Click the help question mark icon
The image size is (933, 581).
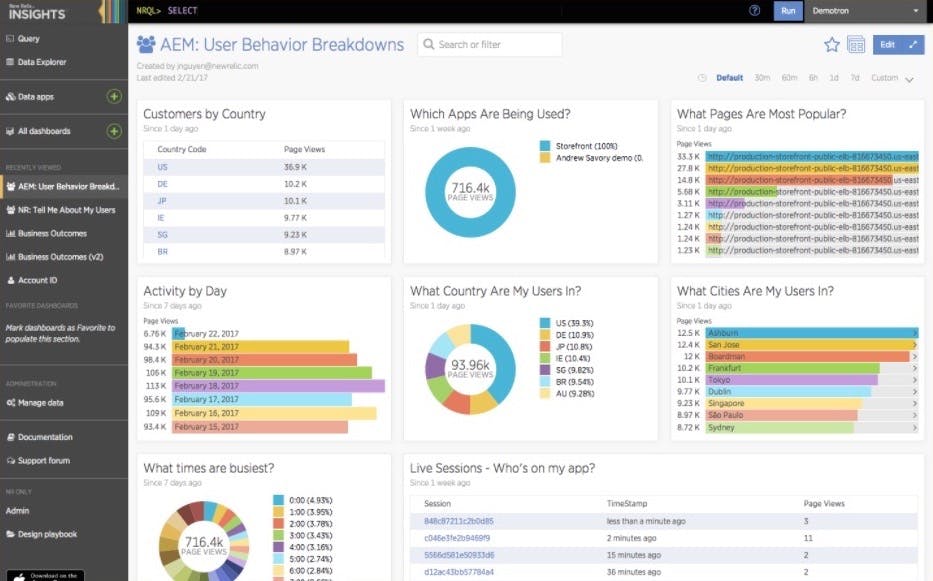coord(754,11)
